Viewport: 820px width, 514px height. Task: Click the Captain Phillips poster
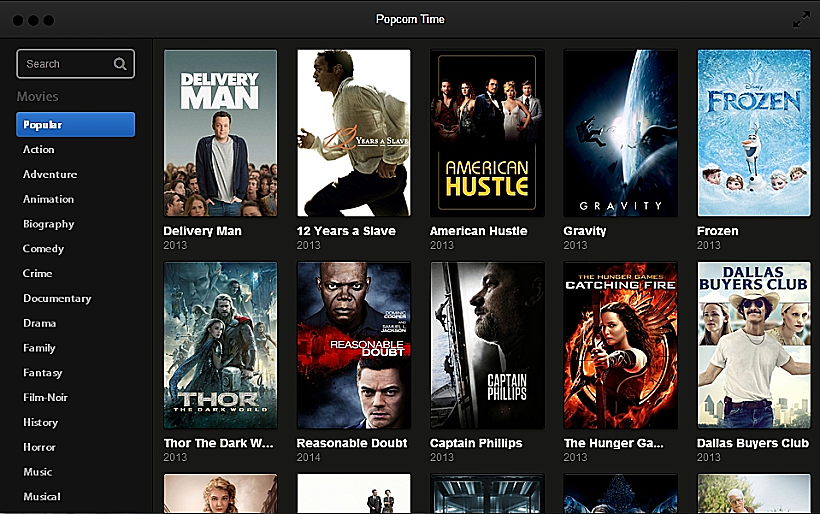coord(487,345)
